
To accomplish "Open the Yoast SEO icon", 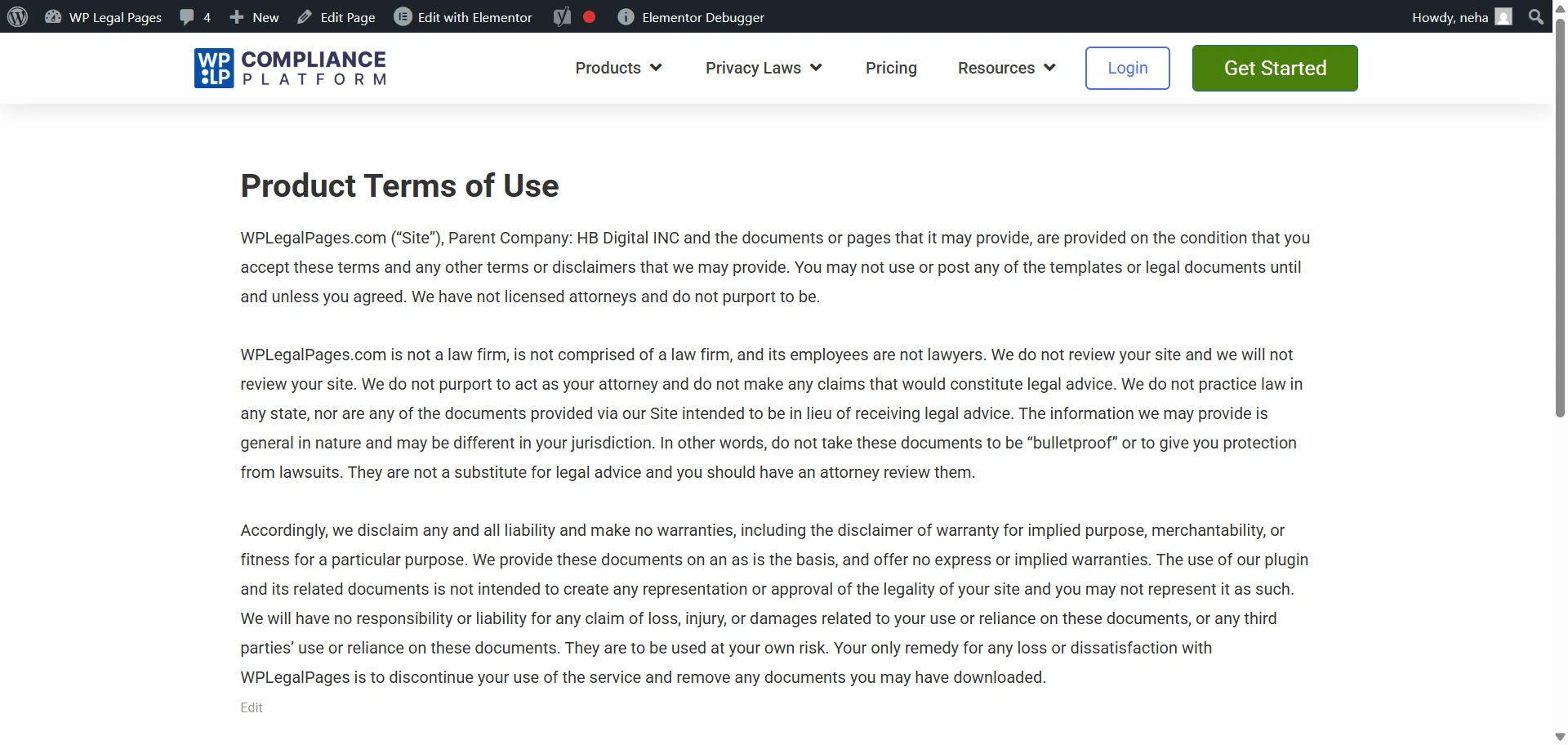I will (x=562, y=17).
